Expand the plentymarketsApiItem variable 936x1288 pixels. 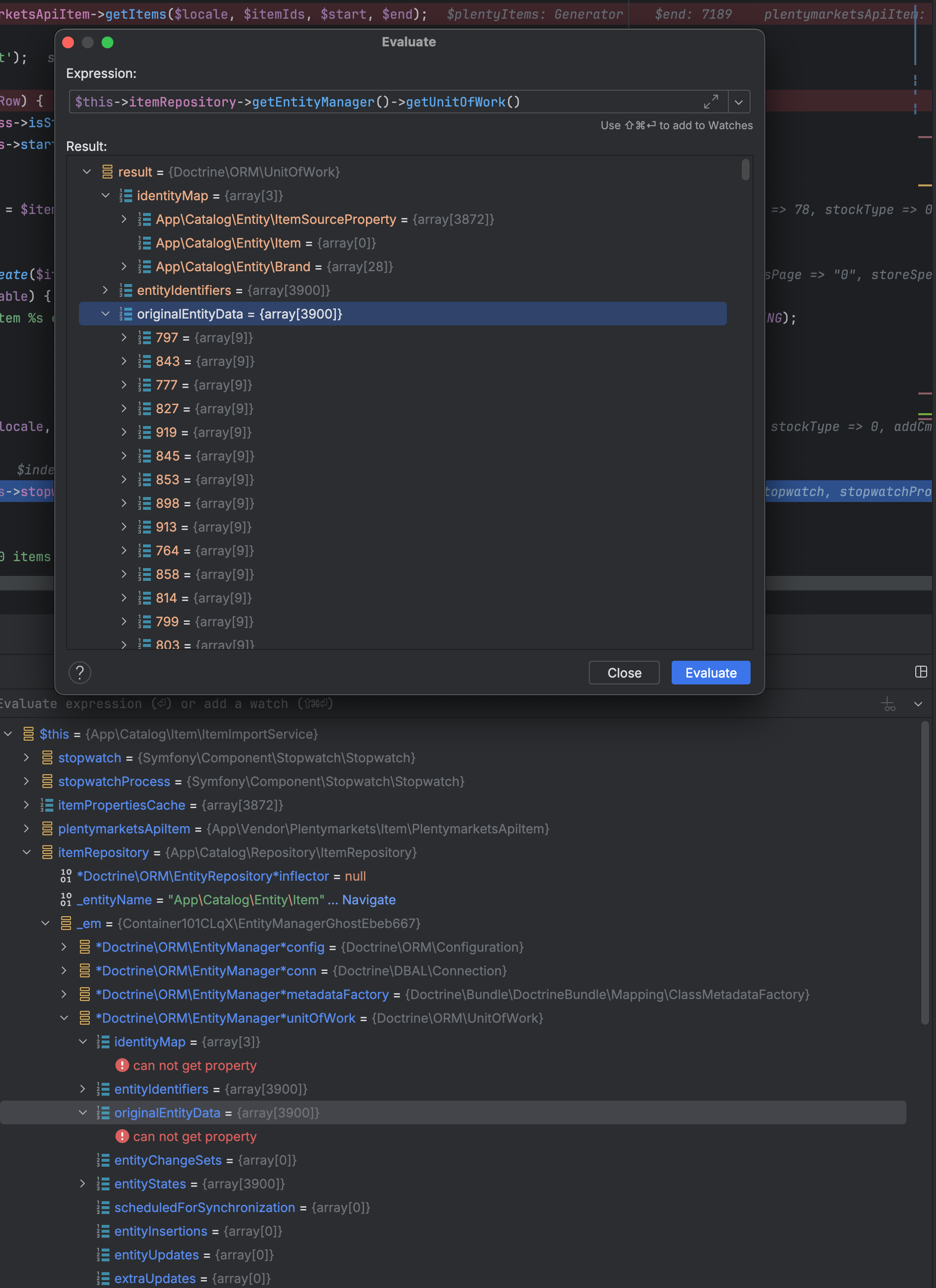tap(27, 828)
